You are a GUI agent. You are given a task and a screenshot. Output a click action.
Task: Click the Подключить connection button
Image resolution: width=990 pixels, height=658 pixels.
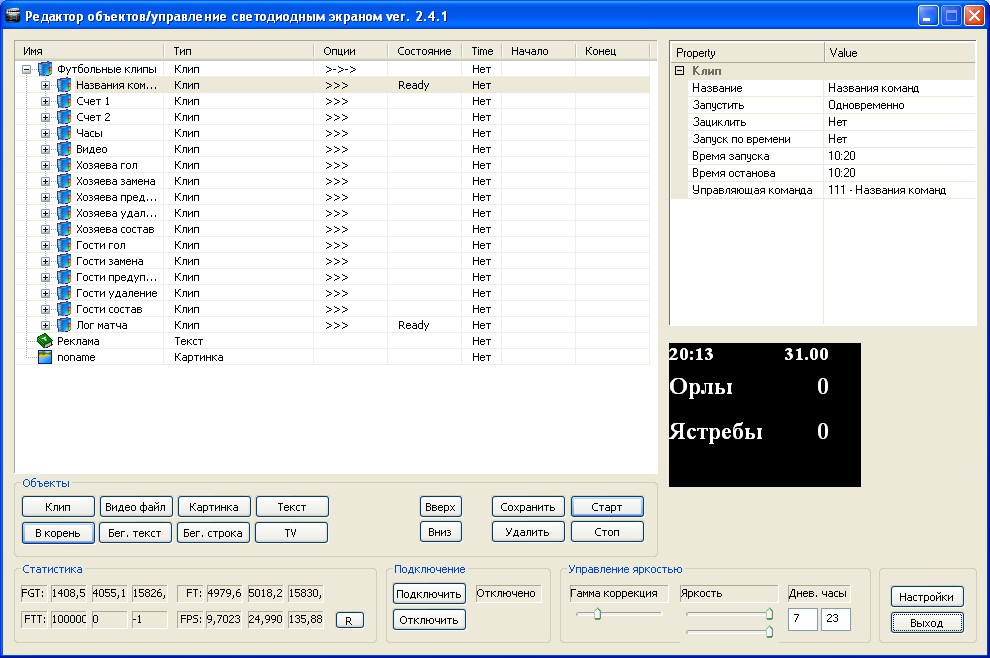pyautogui.click(x=429, y=594)
